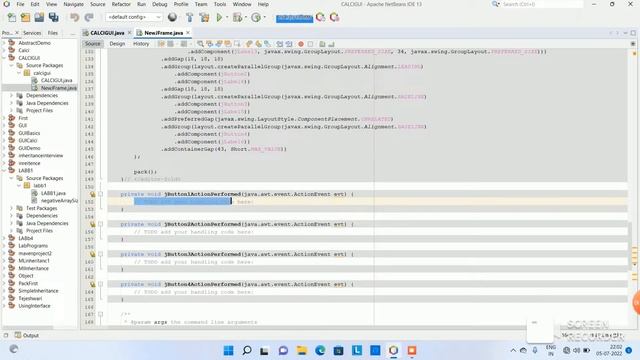This screenshot has height=360, width=640.
Task: Expand Dependencies under CALCIGUI
Action: pyautogui.click(x=11, y=96)
